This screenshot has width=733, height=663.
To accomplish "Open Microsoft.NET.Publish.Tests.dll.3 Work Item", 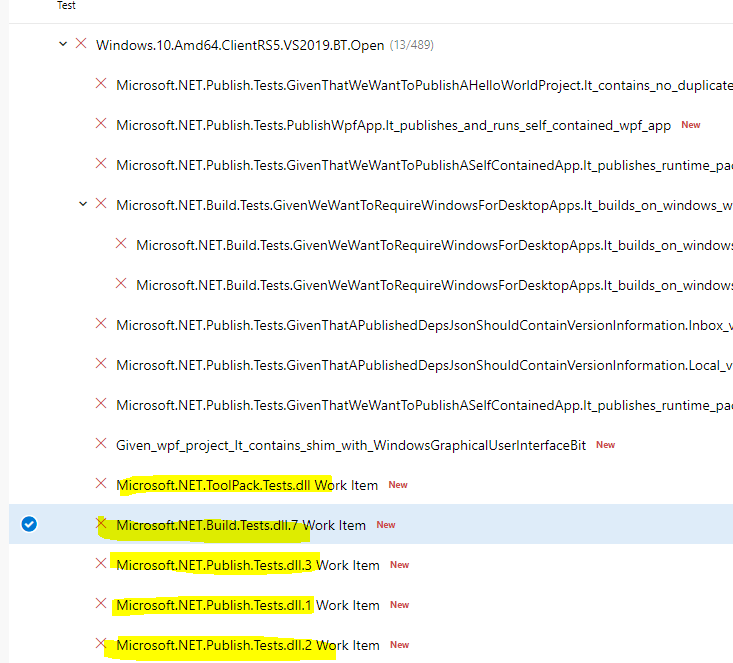I will tap(248, 565).
